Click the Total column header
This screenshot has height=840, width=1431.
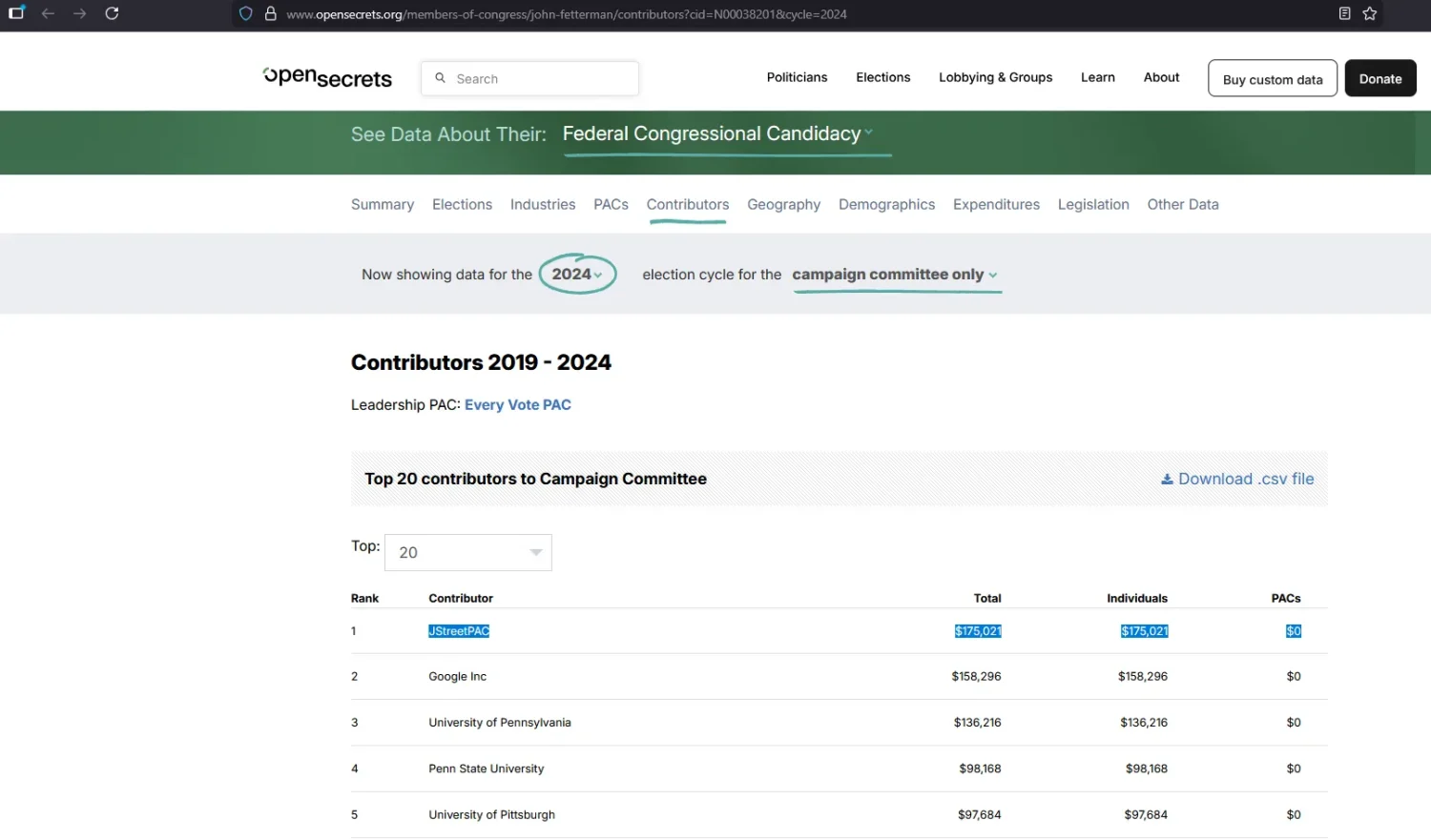987,598
